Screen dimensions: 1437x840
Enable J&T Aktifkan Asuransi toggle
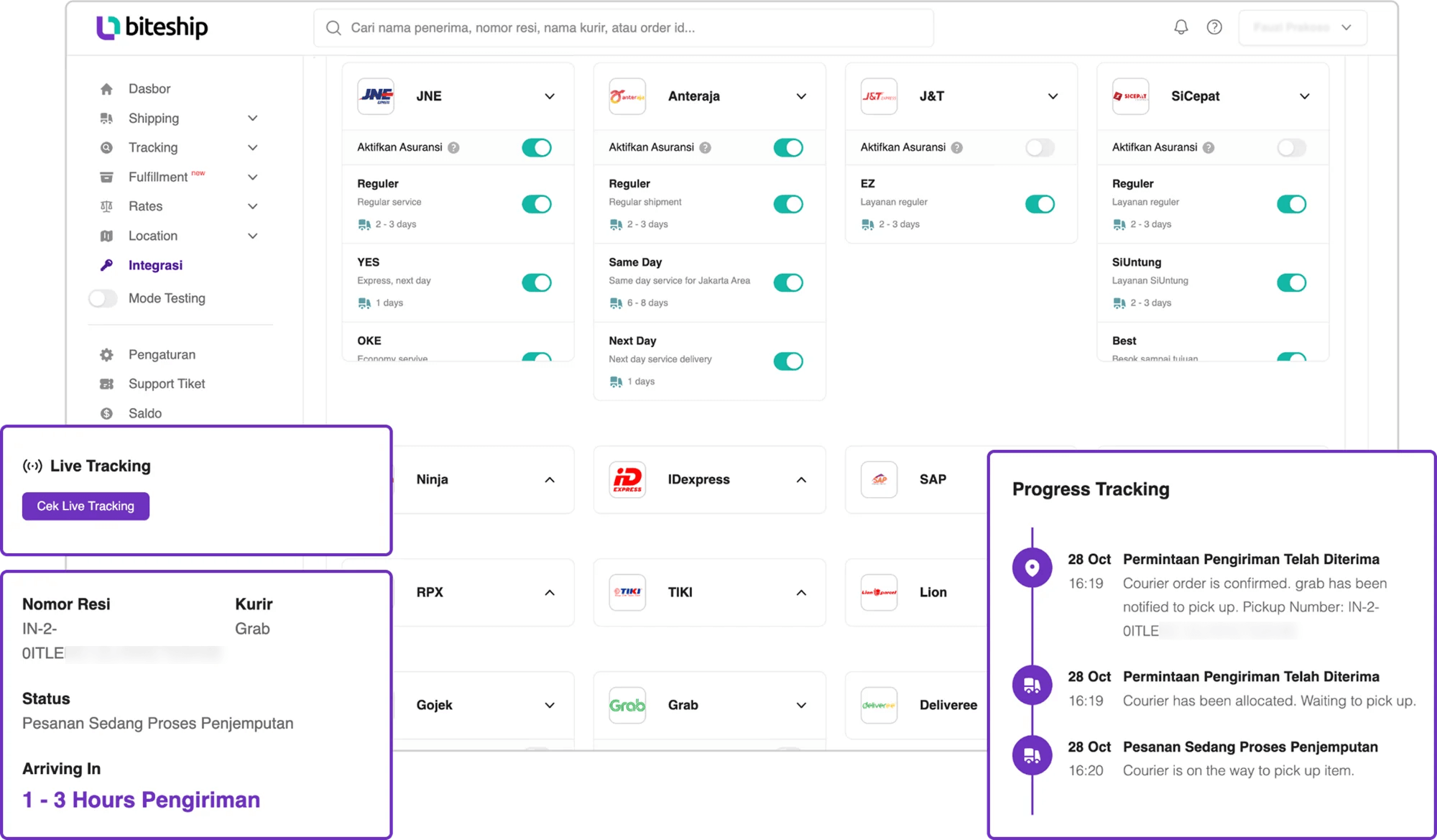tap(1040, 148)
